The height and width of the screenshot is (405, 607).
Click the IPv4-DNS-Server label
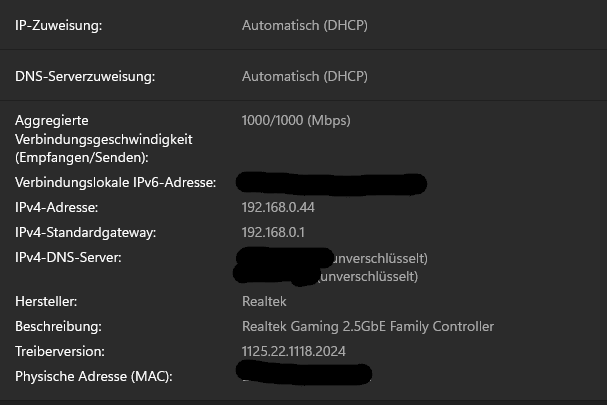pyautogui.click(x=68, y=258)
